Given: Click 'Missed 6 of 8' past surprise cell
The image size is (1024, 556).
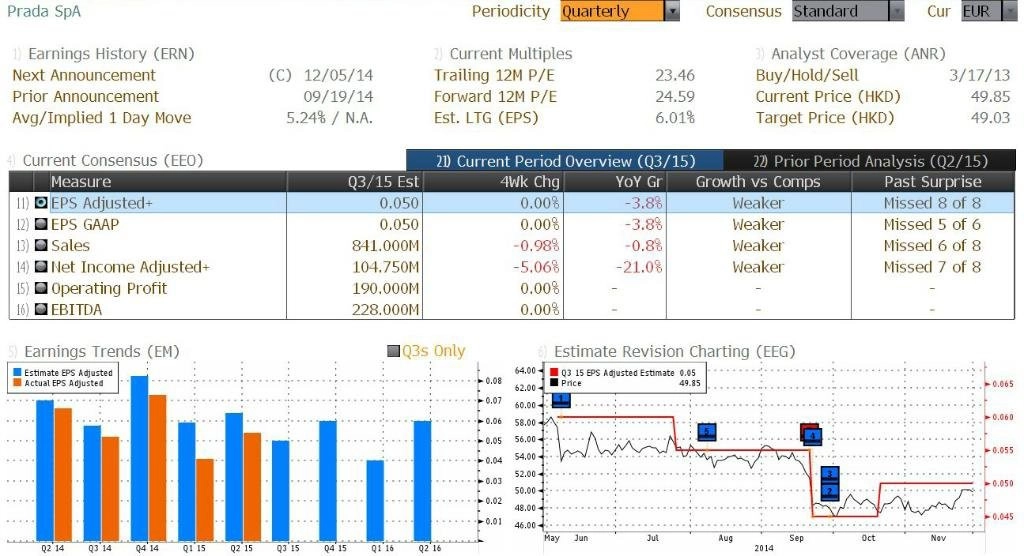Looking at the screenshot, I should [x=933, y=246].
